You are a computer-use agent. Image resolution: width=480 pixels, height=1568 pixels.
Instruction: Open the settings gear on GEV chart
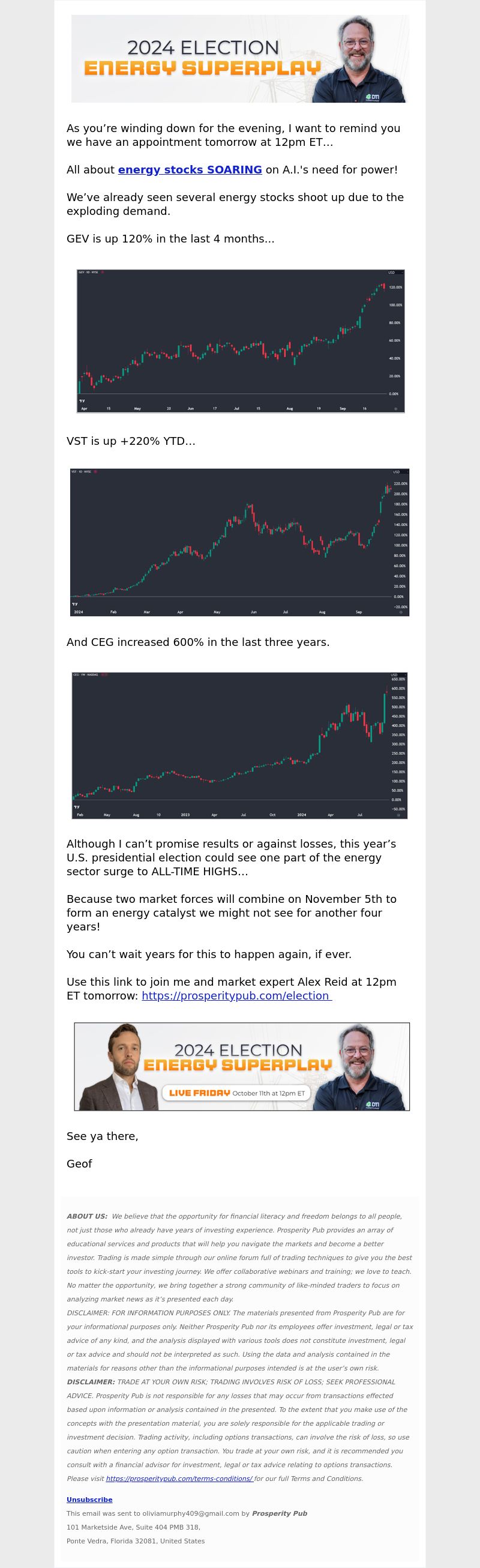pyautogui.click(x=396, y=409)
